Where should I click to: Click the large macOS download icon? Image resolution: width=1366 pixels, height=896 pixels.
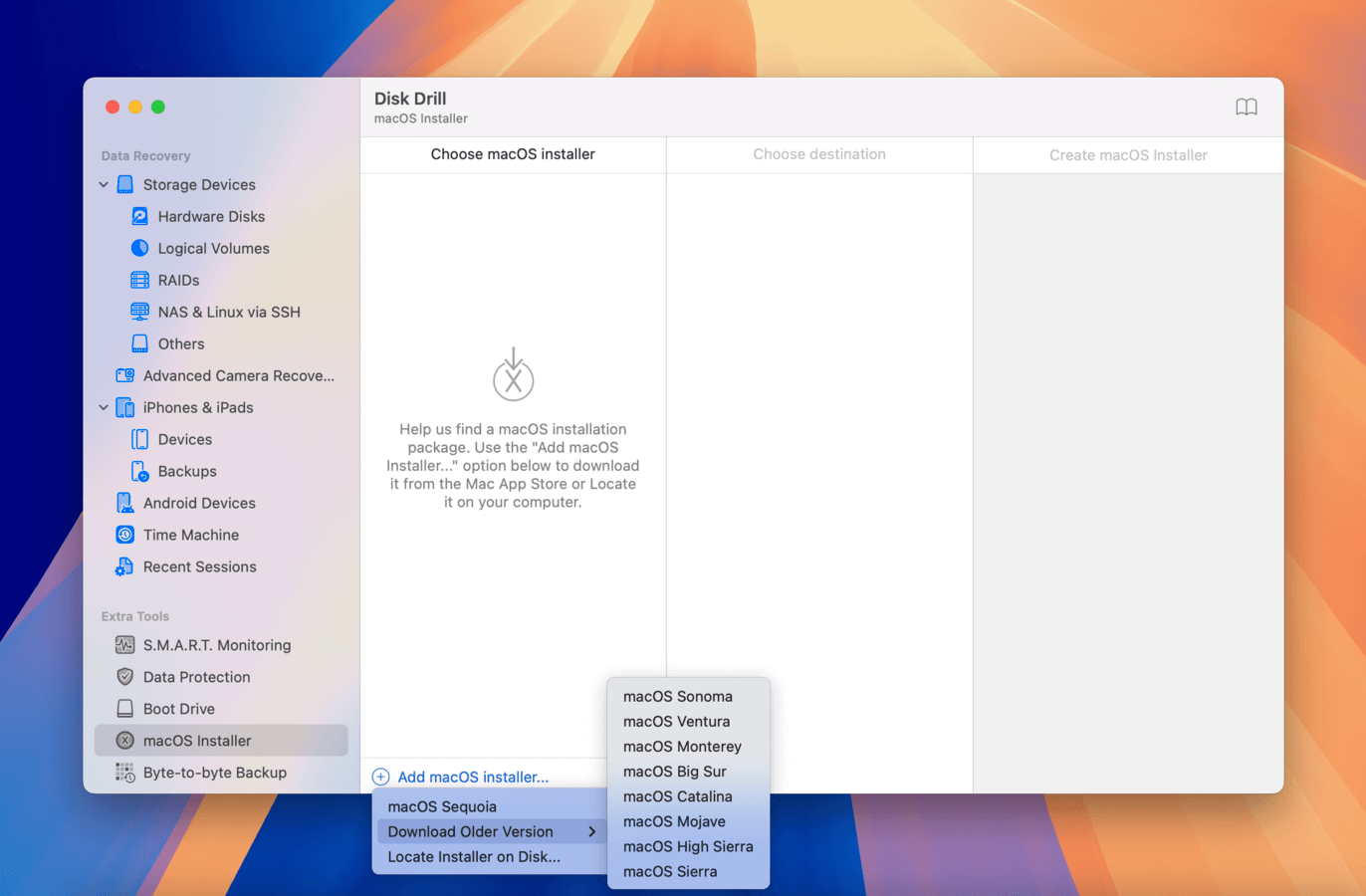(x=514, y=374)
